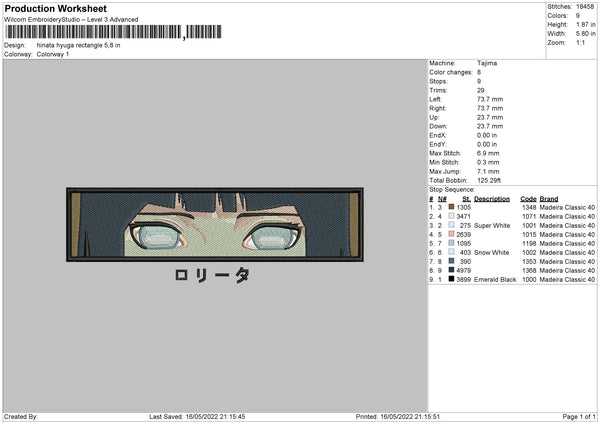The height and width of the screenshot is (424, 600).
Task: Click 'Madeira Classic 40' in stop row 9
Action: coord(567,280)
